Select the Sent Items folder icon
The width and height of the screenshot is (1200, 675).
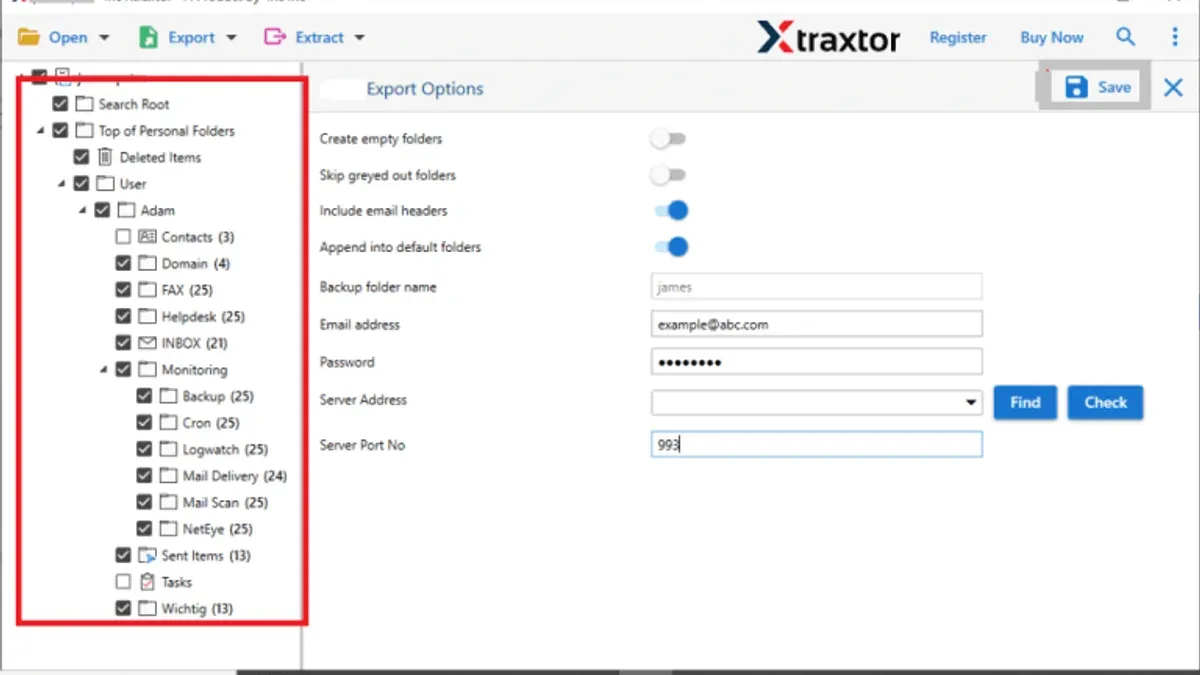point(147,555)
